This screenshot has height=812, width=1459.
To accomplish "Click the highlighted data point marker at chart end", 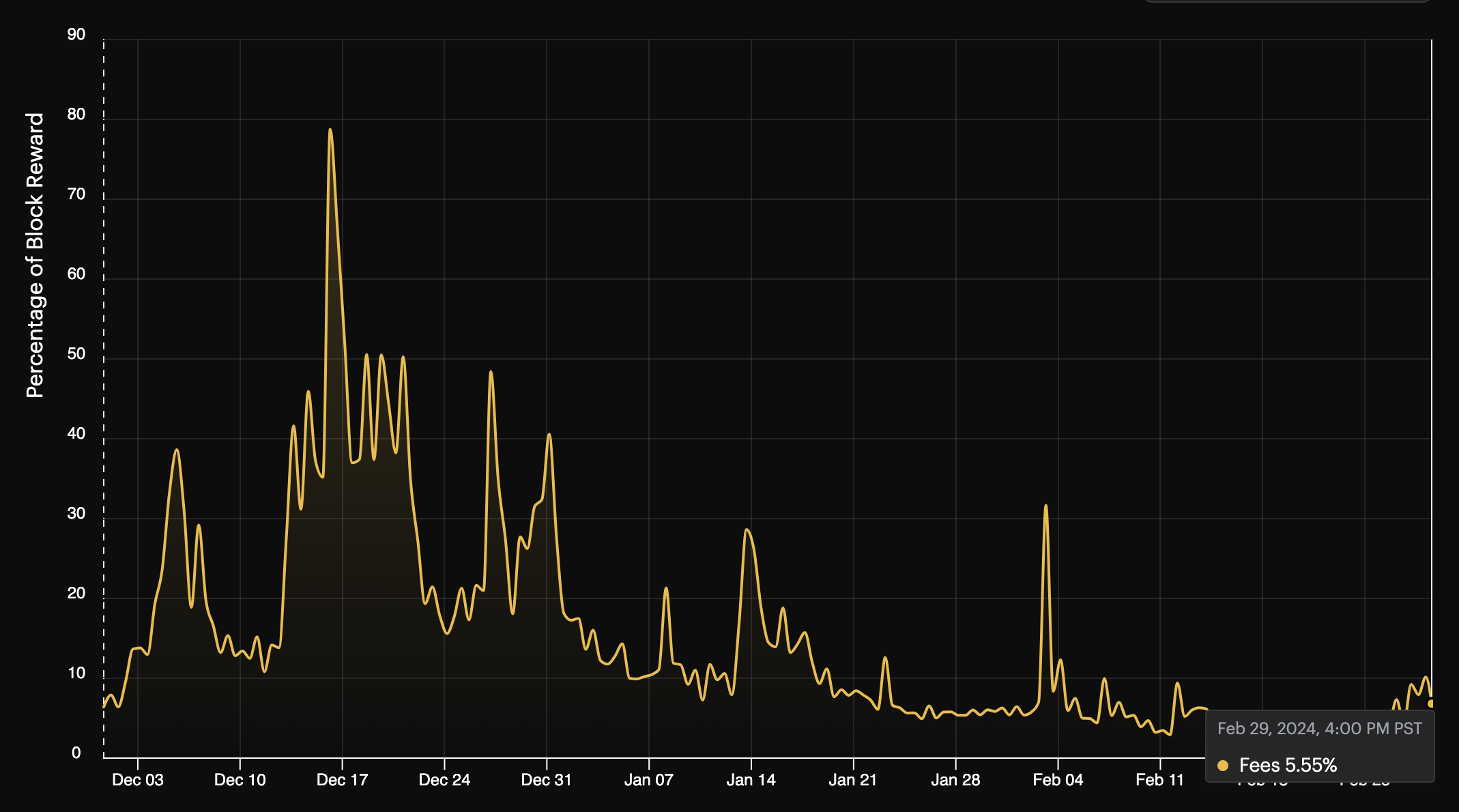I will [x=1431, y=704].
